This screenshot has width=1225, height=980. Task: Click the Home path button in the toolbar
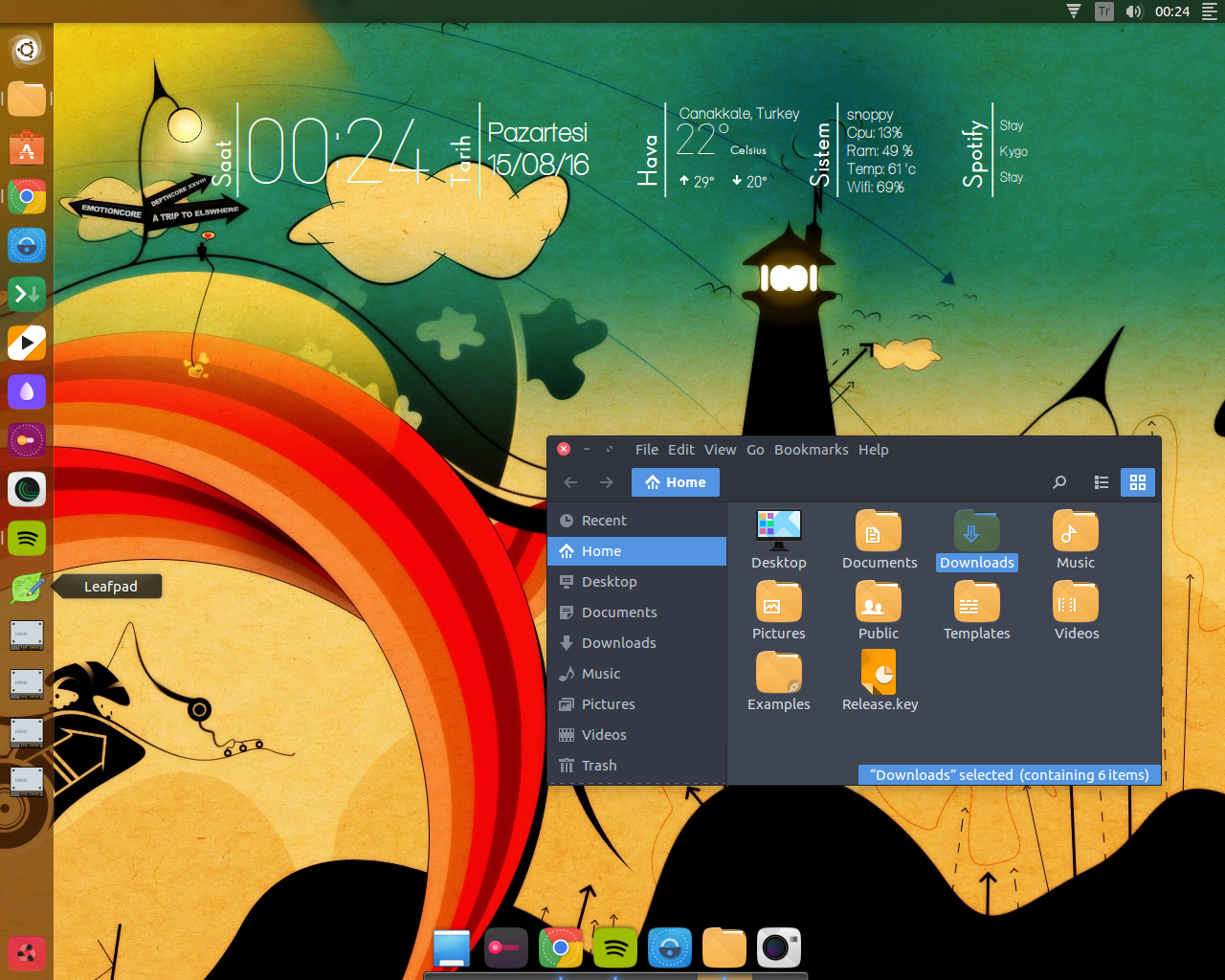click(676, 482)
